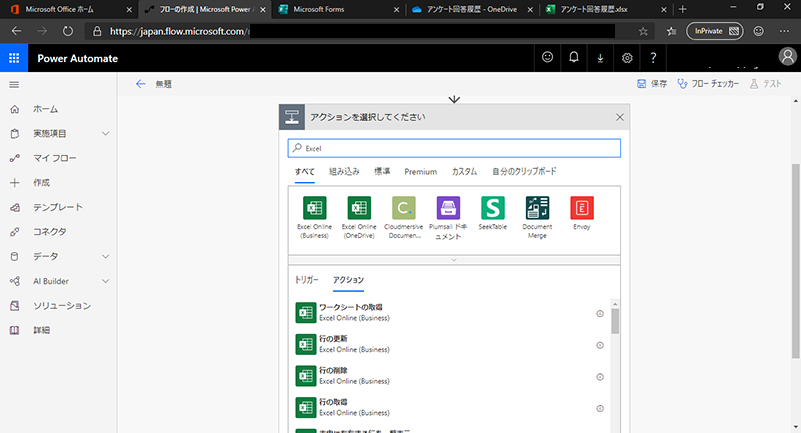This screenshot has height=433, width=801.
Task: Show info for 行の削除 action
Action: [600, 377]
